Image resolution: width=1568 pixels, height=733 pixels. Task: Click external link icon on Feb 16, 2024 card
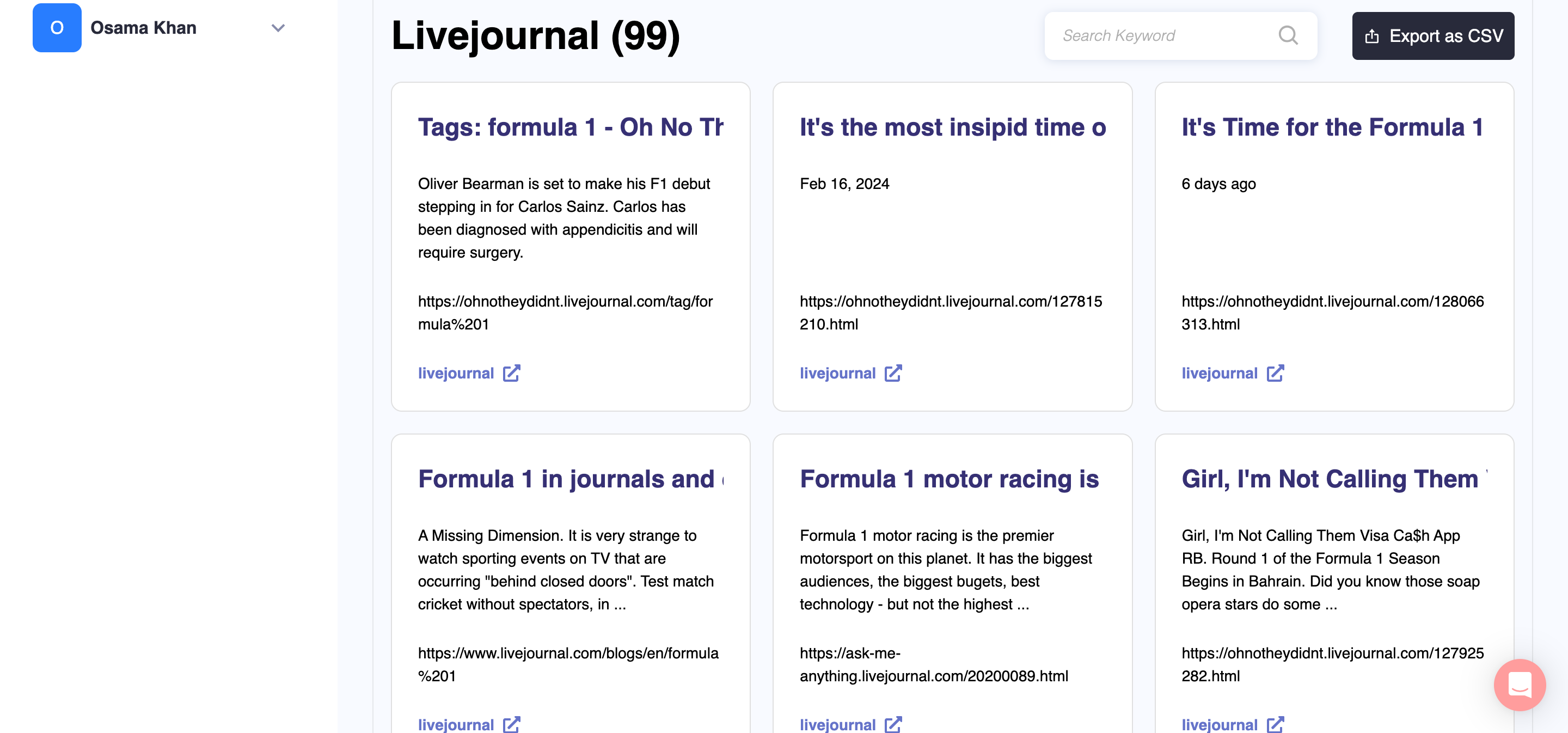point(893,373)
